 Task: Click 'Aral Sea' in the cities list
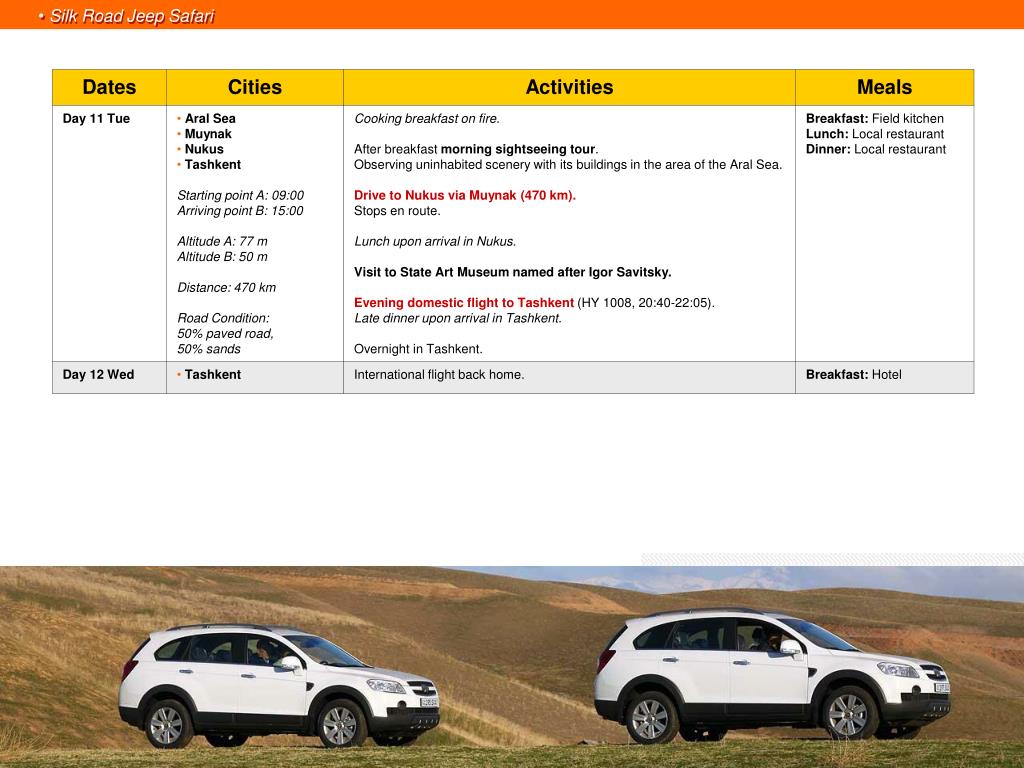tap(210, 118)
